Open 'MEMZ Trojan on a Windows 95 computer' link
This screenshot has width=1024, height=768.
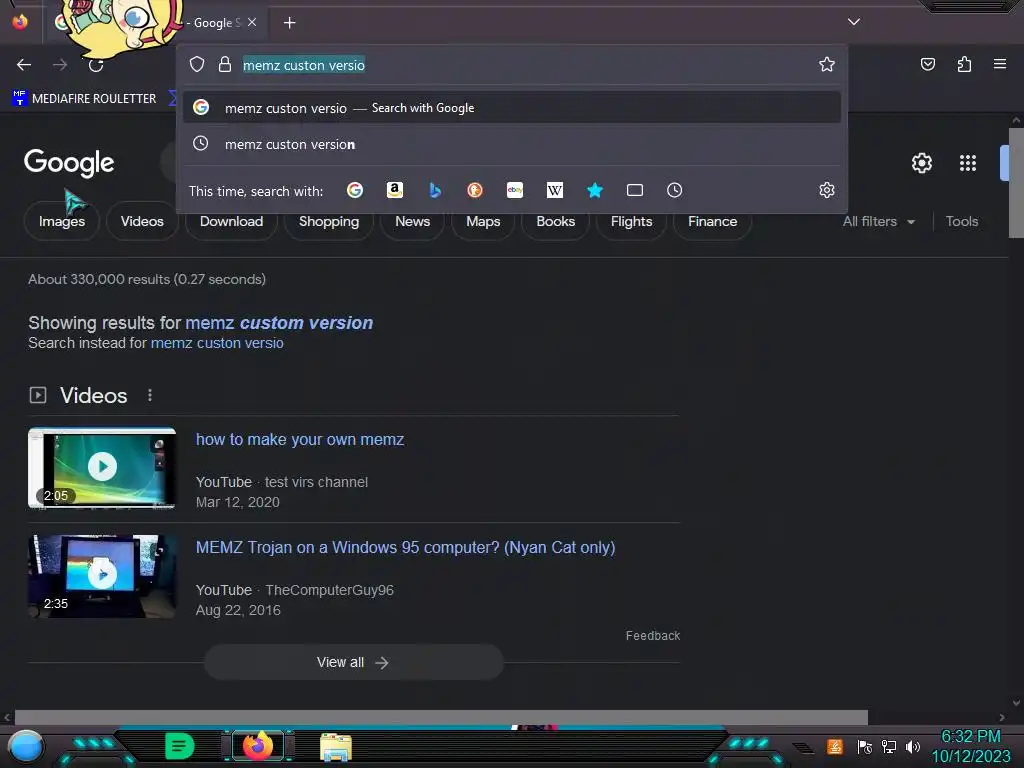click(x=405, y=547)
